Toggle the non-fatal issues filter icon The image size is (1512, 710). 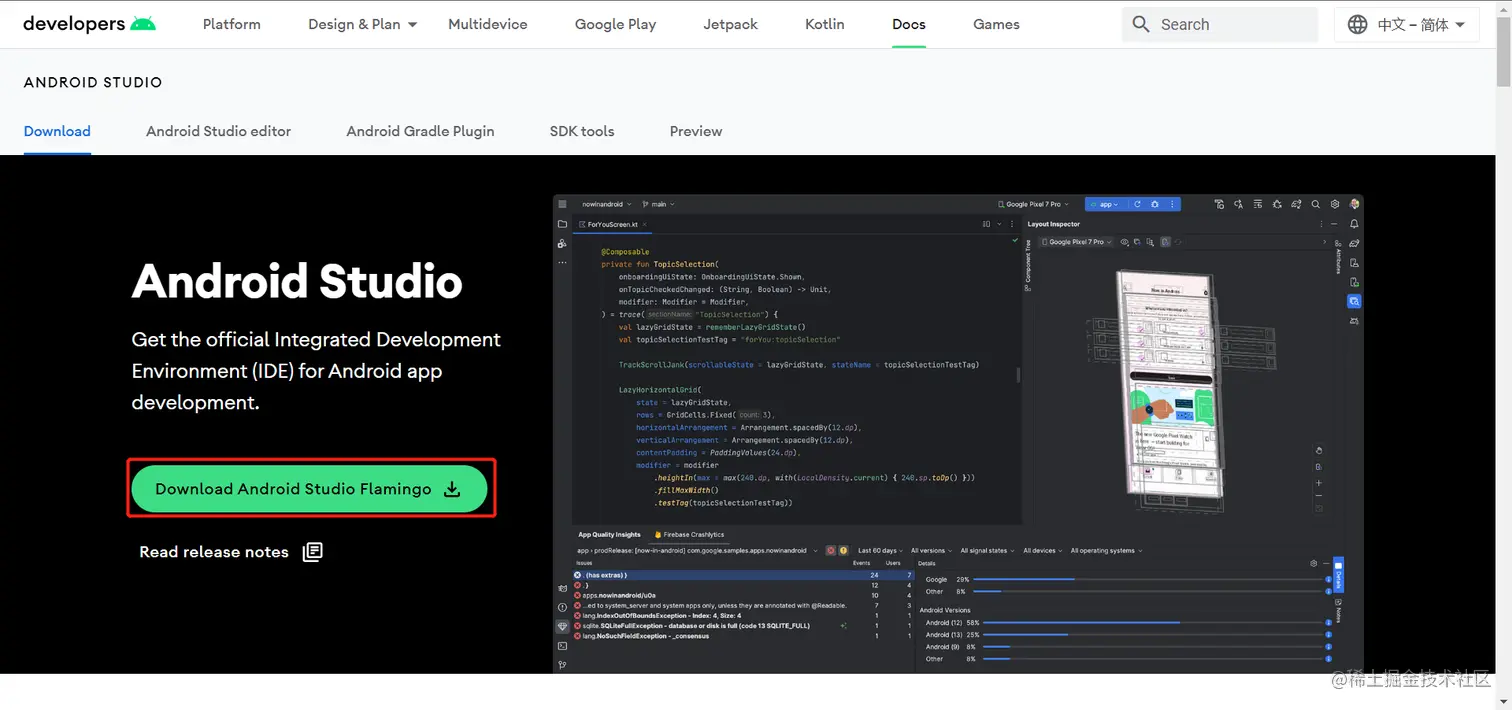(x=844, y=550)
